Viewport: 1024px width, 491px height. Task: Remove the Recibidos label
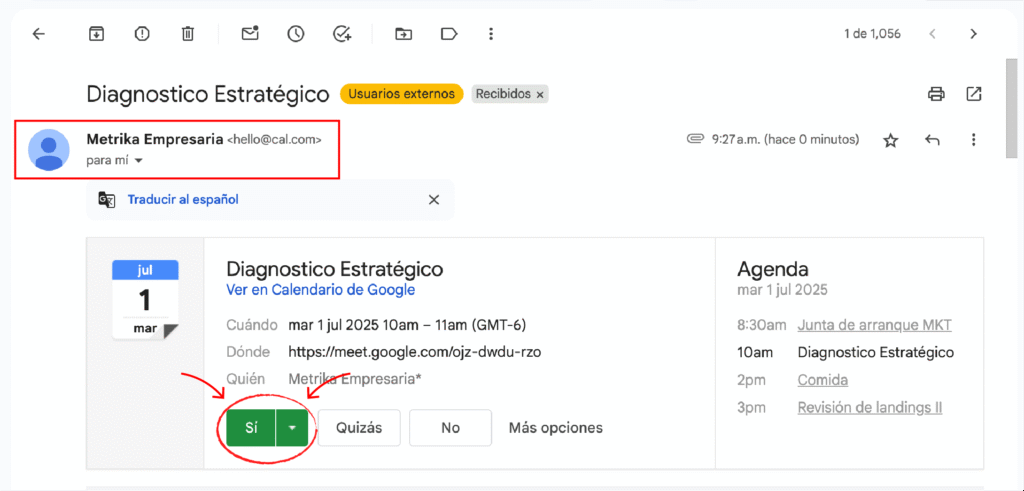tap(539, 95)
